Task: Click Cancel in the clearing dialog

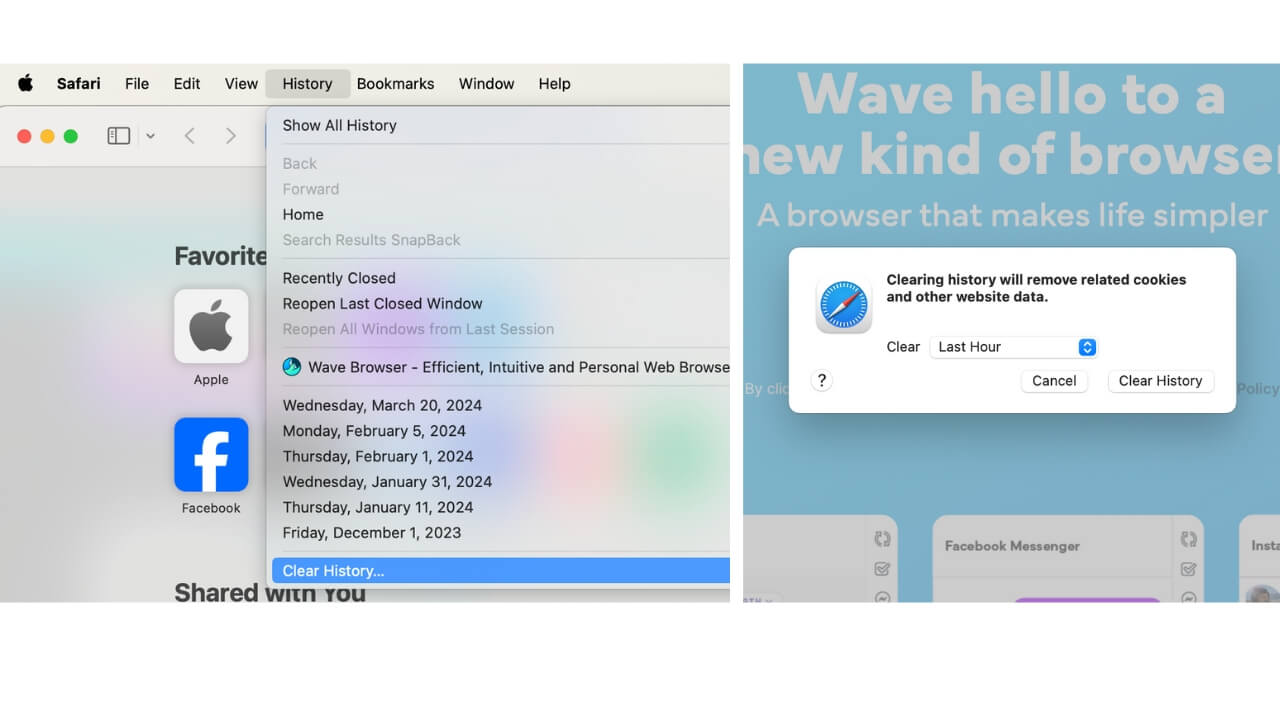Action: (x=1054, y=381)
